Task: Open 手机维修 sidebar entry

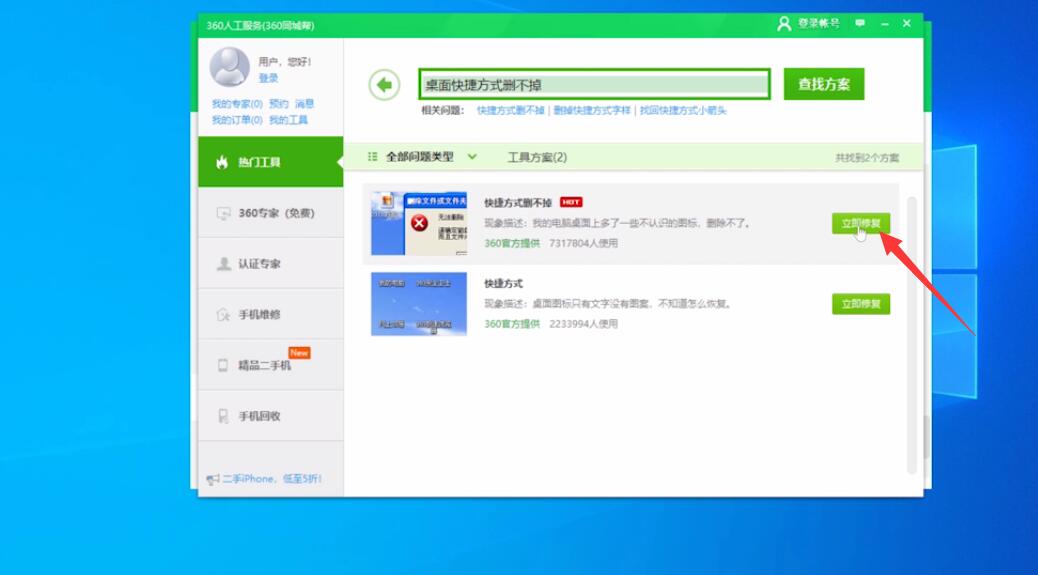Action: [x=259, y=315]
